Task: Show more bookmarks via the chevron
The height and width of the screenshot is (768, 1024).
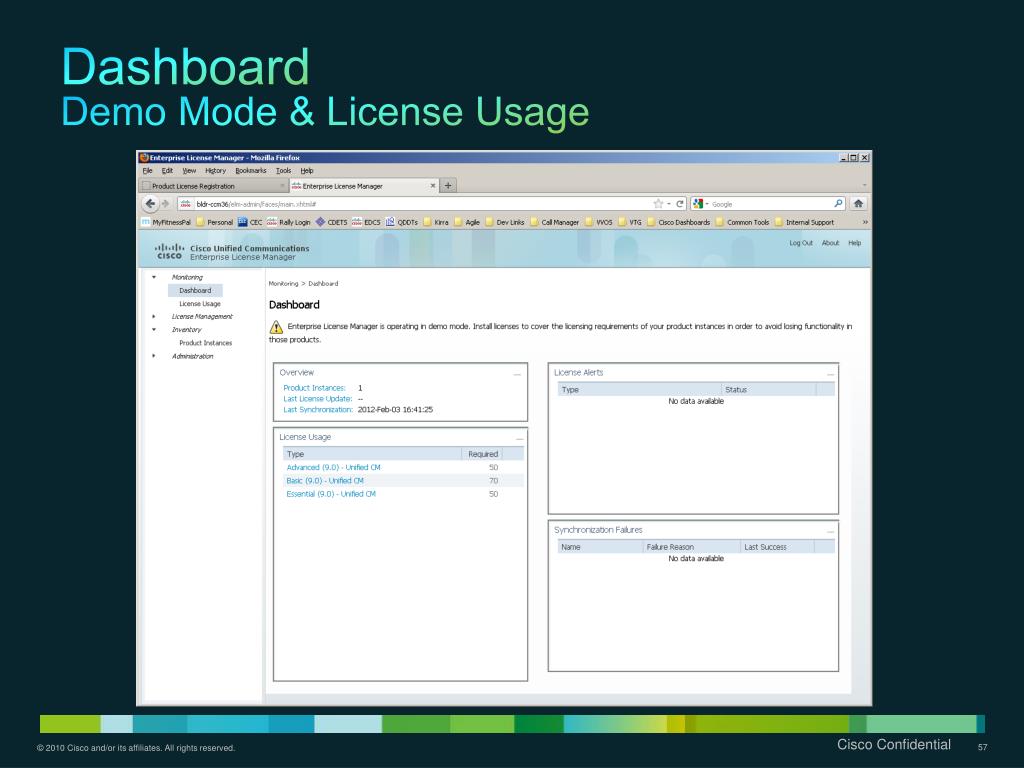Action: pos(865,222)
